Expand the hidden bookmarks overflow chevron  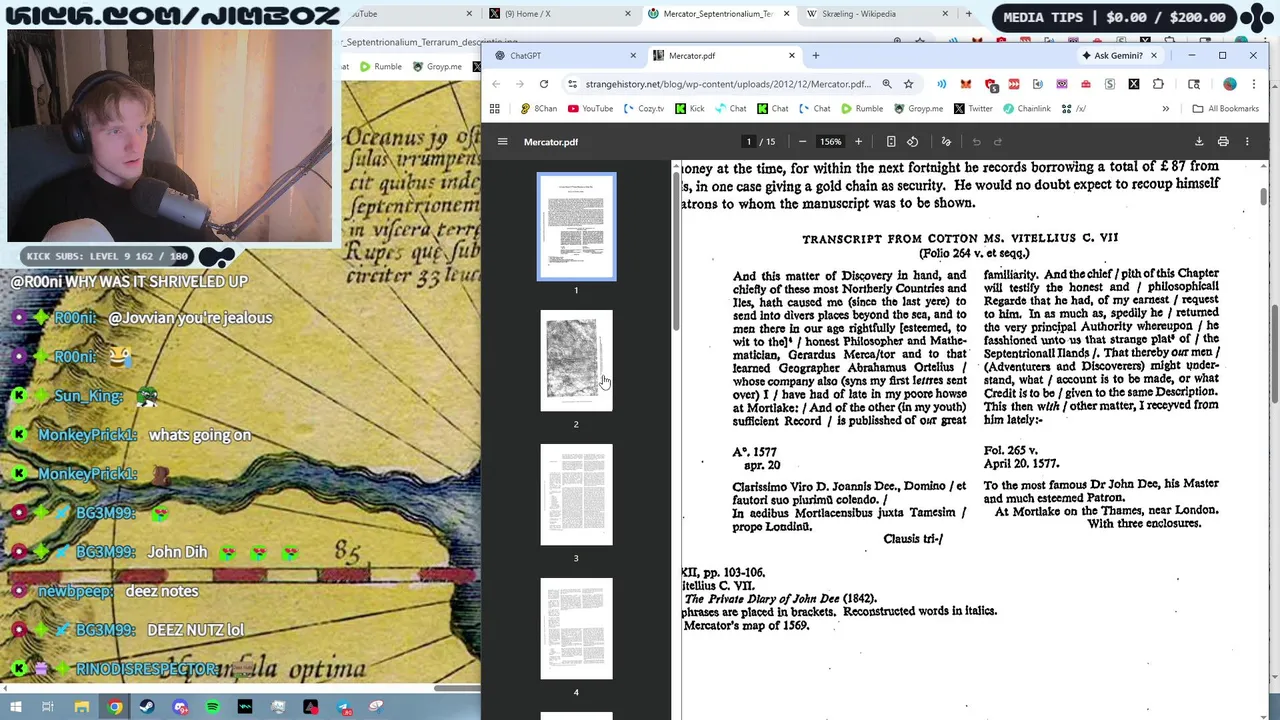[x=1165, y=109]
